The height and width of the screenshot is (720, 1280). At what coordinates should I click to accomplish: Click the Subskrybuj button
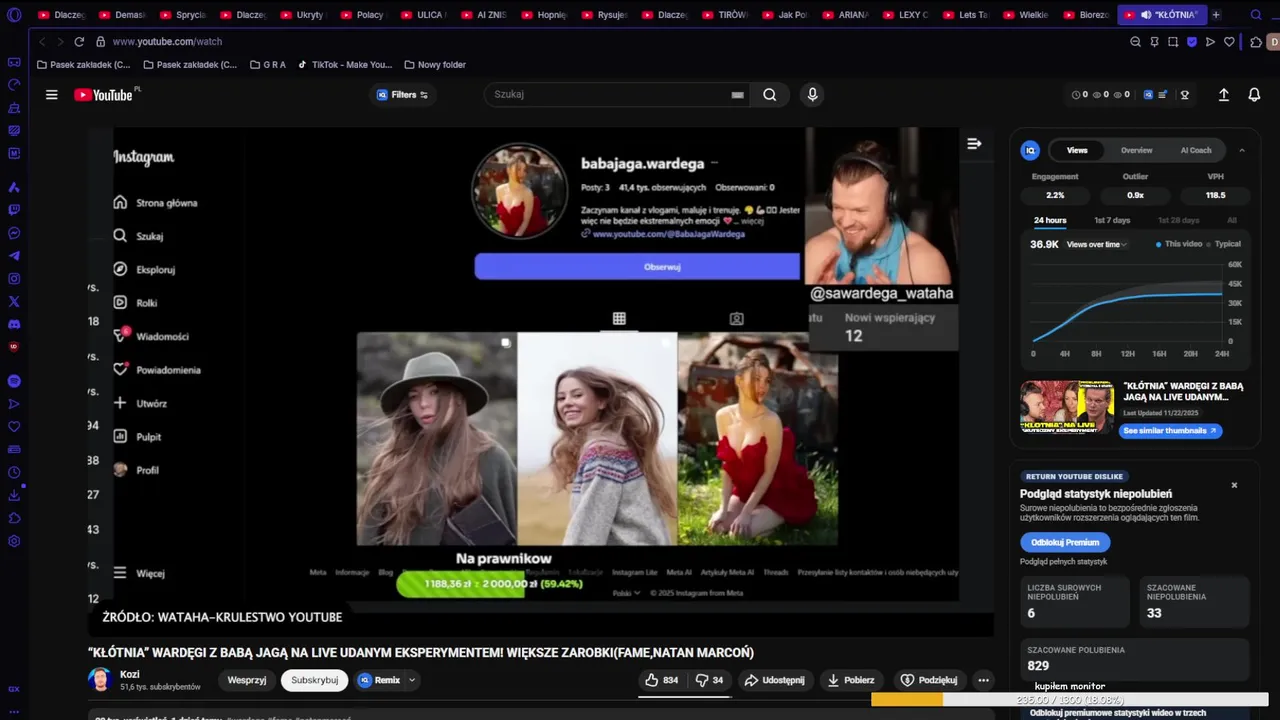click(x=314, y=680)
